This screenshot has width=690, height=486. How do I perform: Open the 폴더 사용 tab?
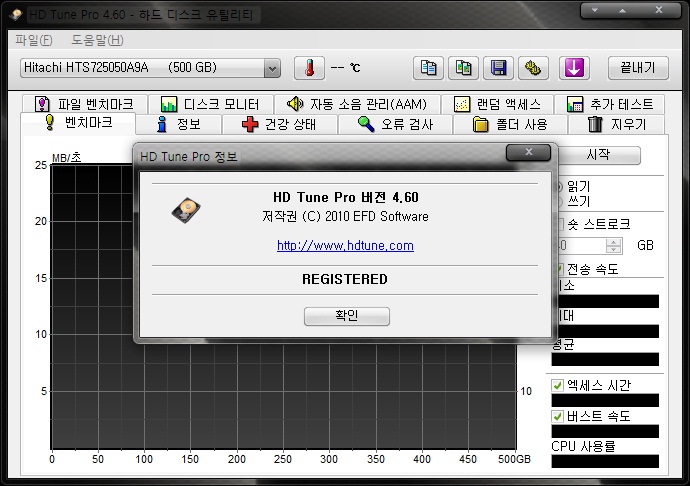point(510,125)
